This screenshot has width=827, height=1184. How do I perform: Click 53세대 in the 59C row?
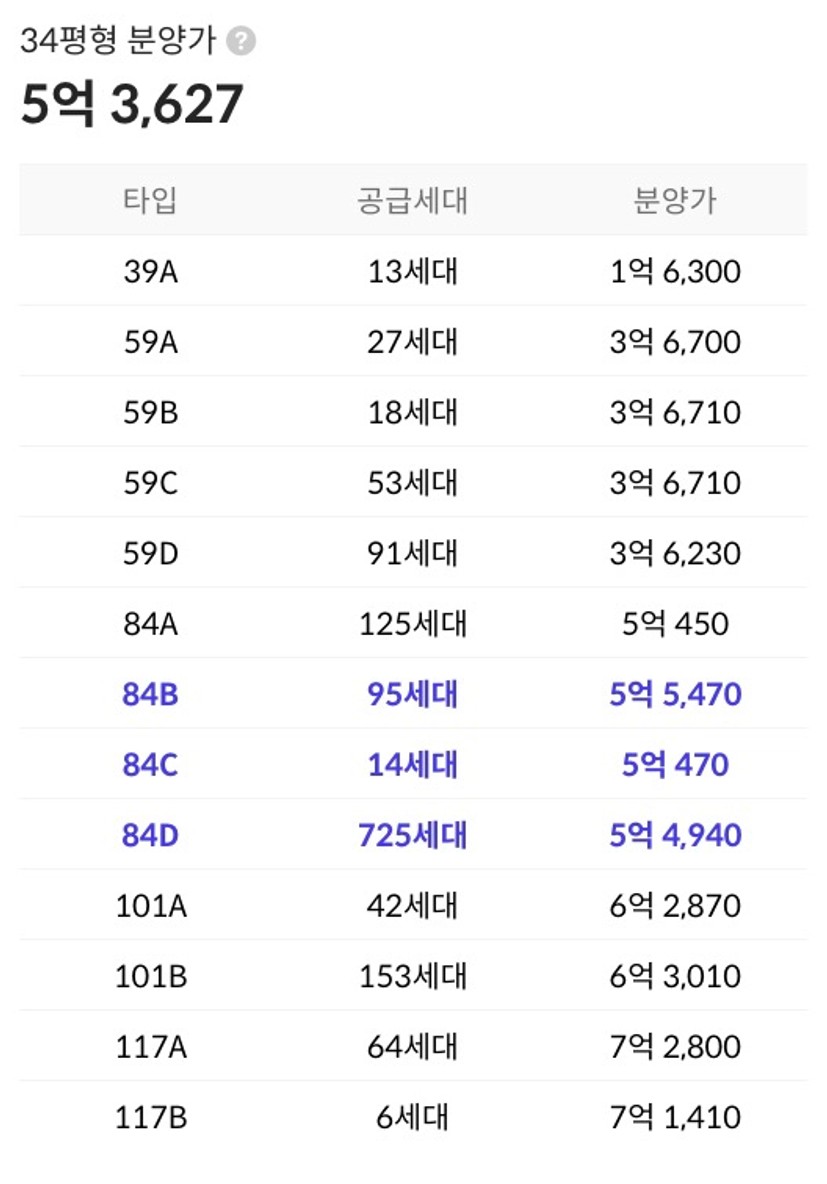412,483
